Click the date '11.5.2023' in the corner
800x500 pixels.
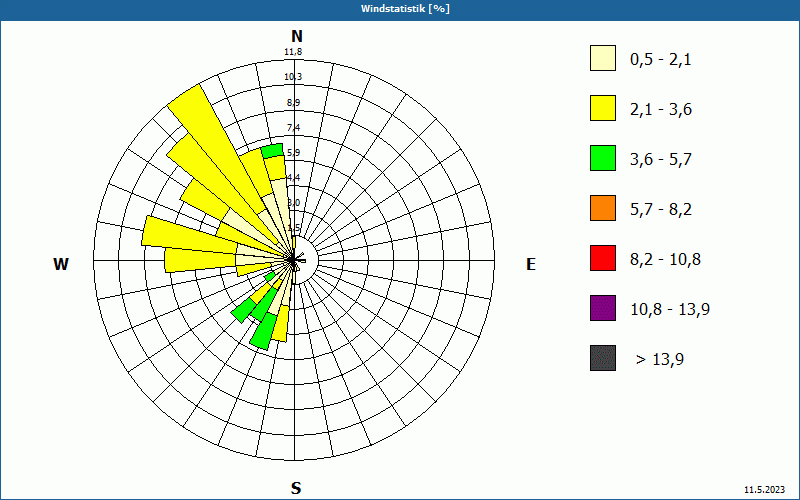764,490
